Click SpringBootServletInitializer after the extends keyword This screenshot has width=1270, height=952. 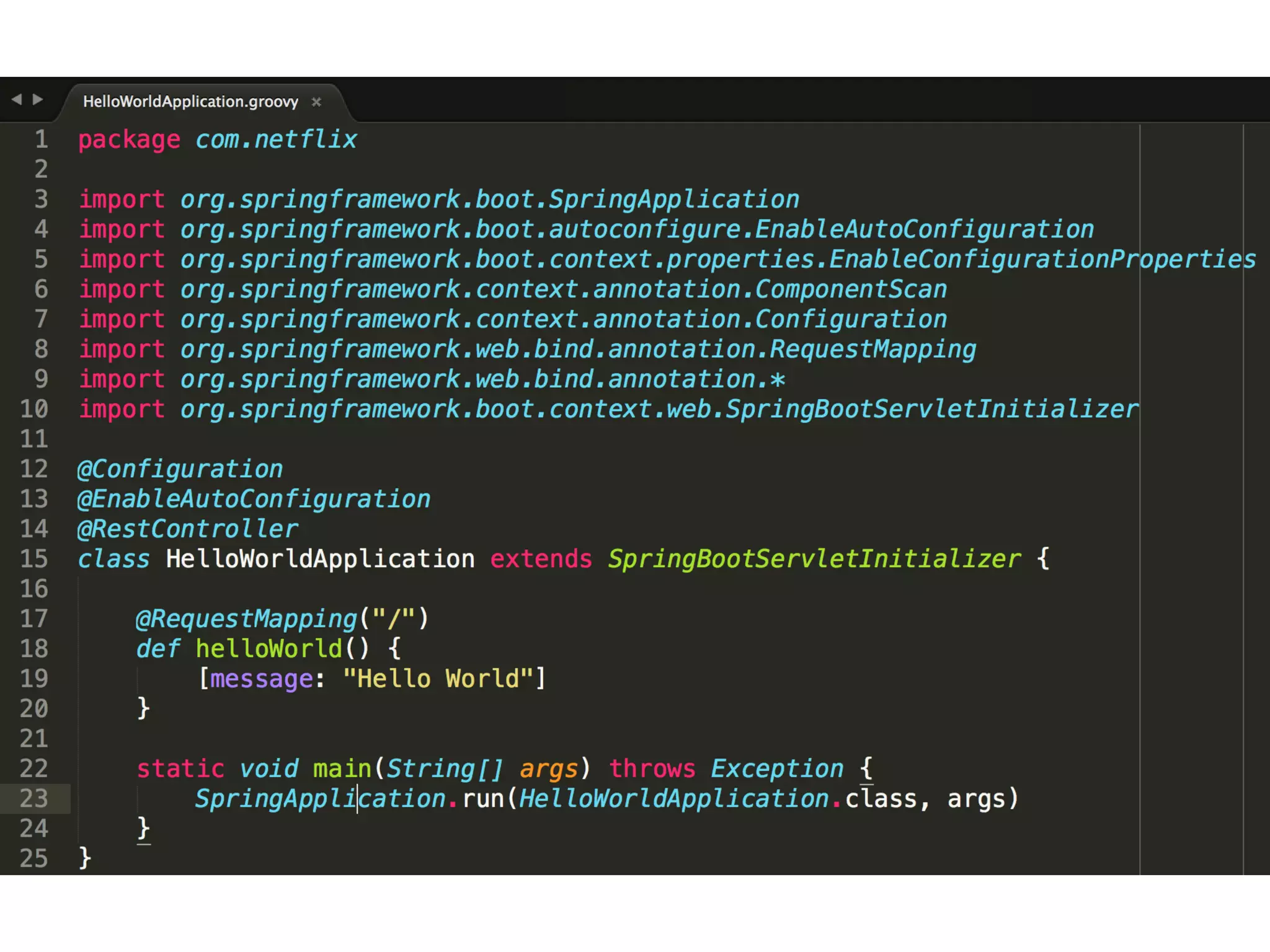pos(814,559)
